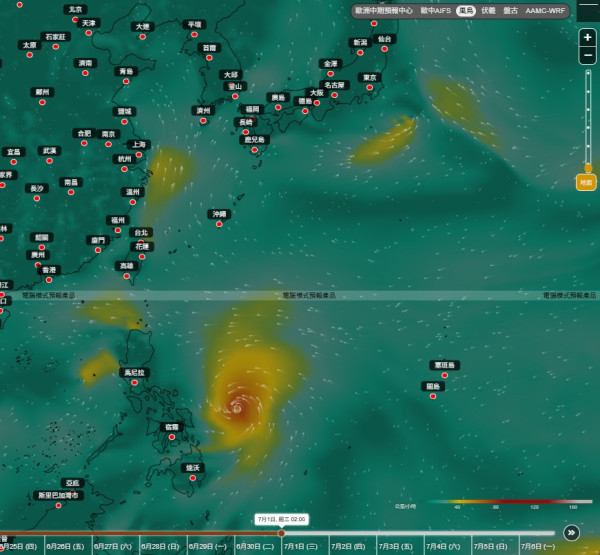Jump timeline to 6月30日 (二)
The height and width of the screenshot is (555, 600).
point(255,546)
